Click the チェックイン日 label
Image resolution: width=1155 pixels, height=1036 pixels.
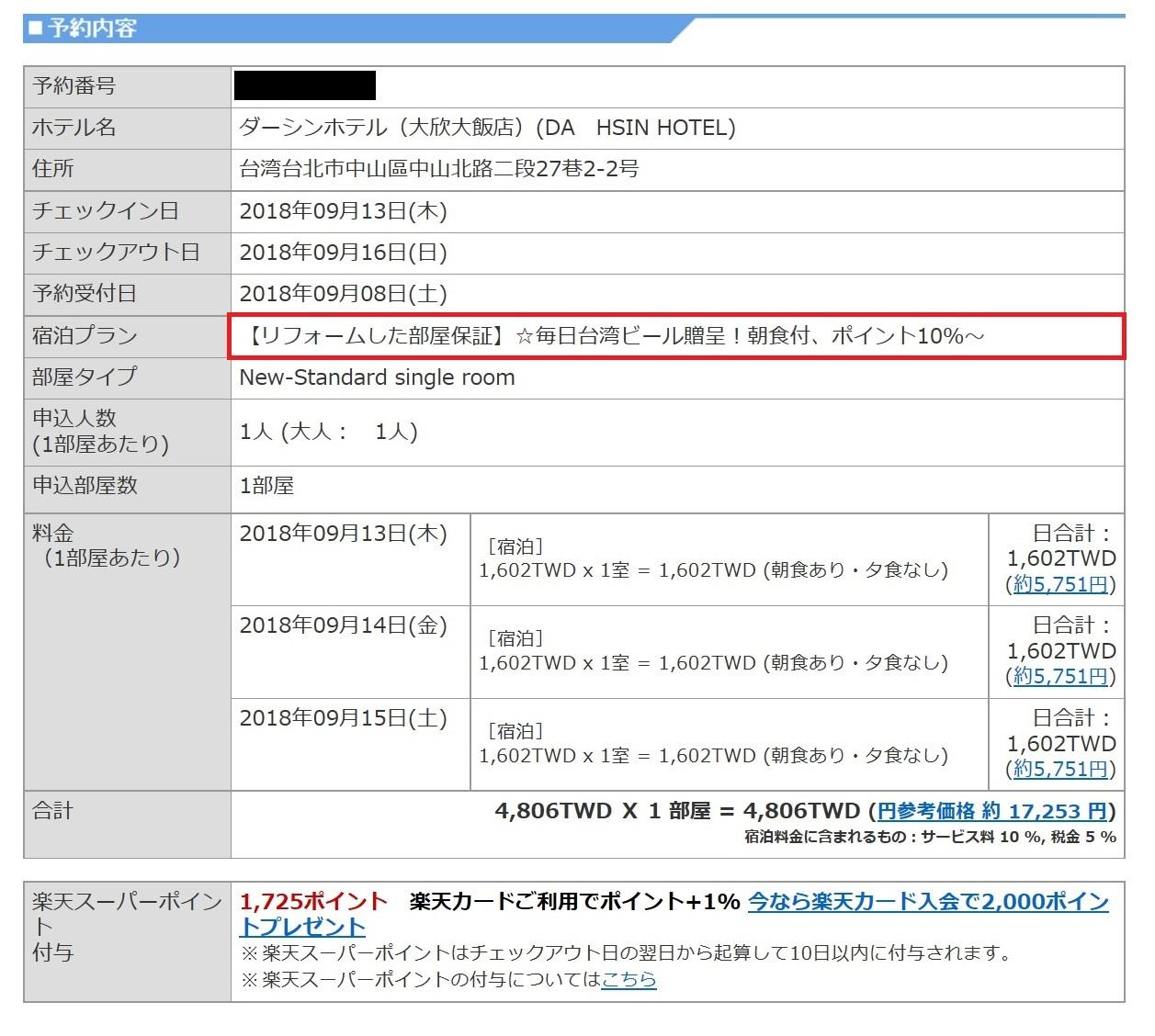(x=106, y=211)
